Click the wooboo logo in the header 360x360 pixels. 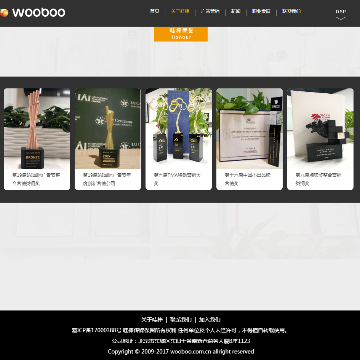point(33,13)
